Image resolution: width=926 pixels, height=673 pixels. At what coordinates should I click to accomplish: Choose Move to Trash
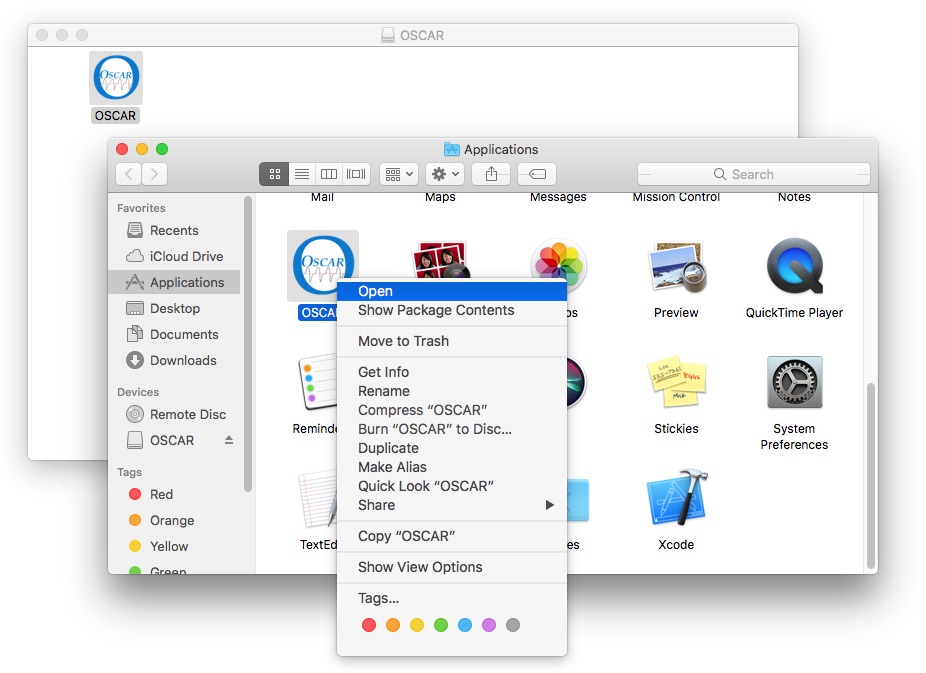pos(452,341)
